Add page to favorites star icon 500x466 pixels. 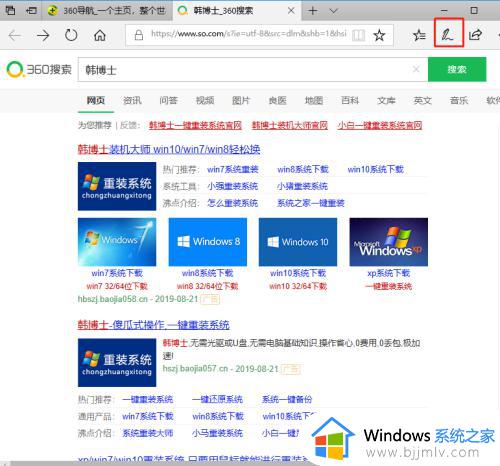(x=379, y=35)
